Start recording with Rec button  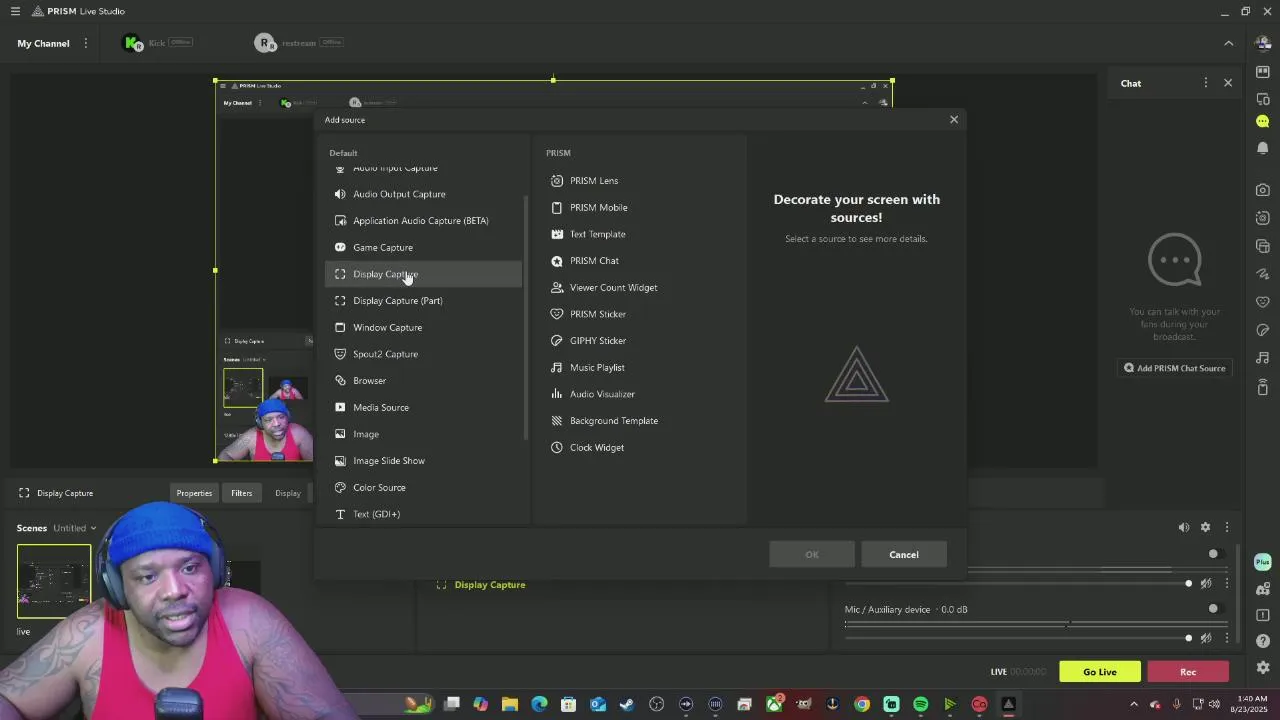tap(1188, 672)
